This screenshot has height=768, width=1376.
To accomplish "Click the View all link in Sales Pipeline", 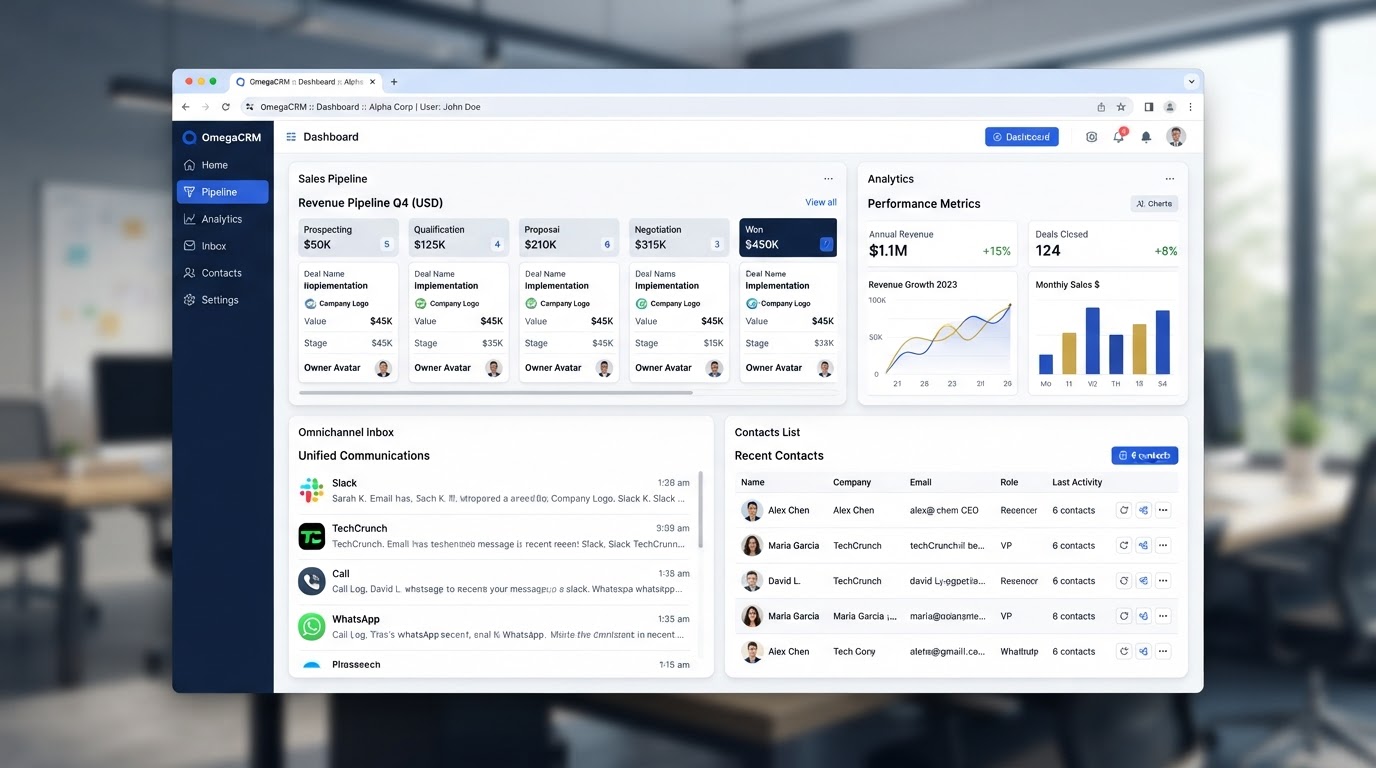I will 821,202.
